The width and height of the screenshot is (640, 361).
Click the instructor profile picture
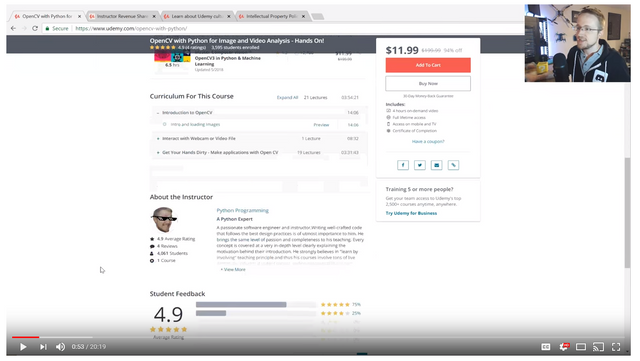pyautogui.click(x=164, y=220)
